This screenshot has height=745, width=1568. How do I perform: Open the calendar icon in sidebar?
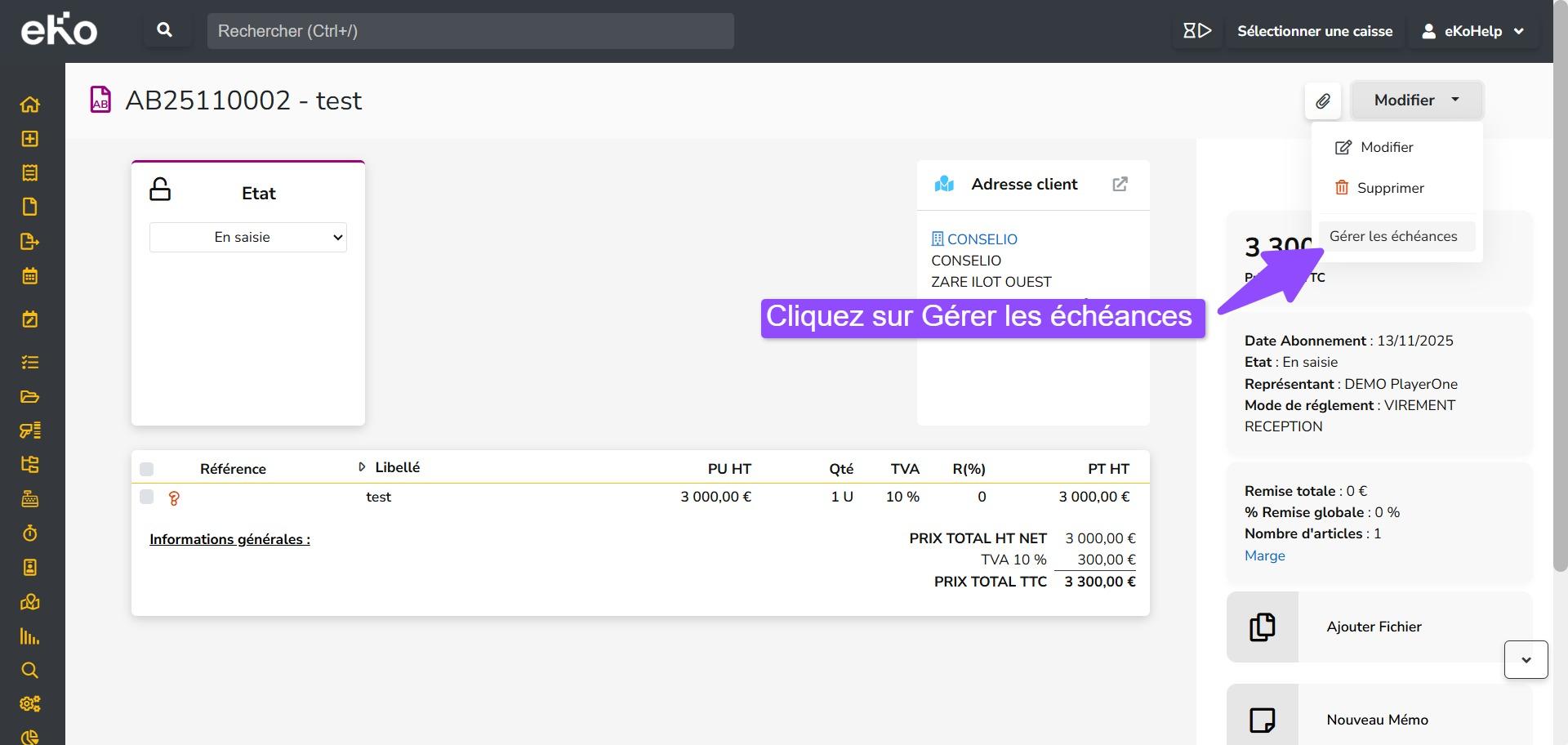(29, 276)
